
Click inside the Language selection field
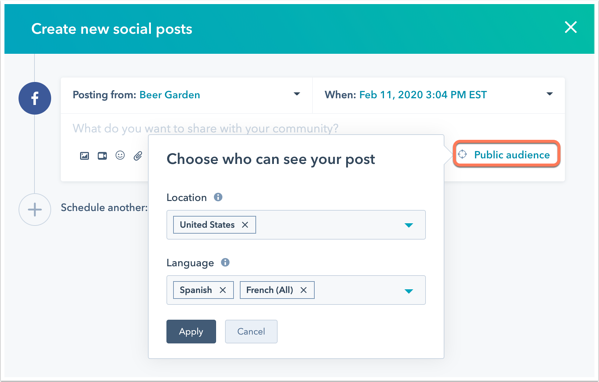click(x=296, y=290)
